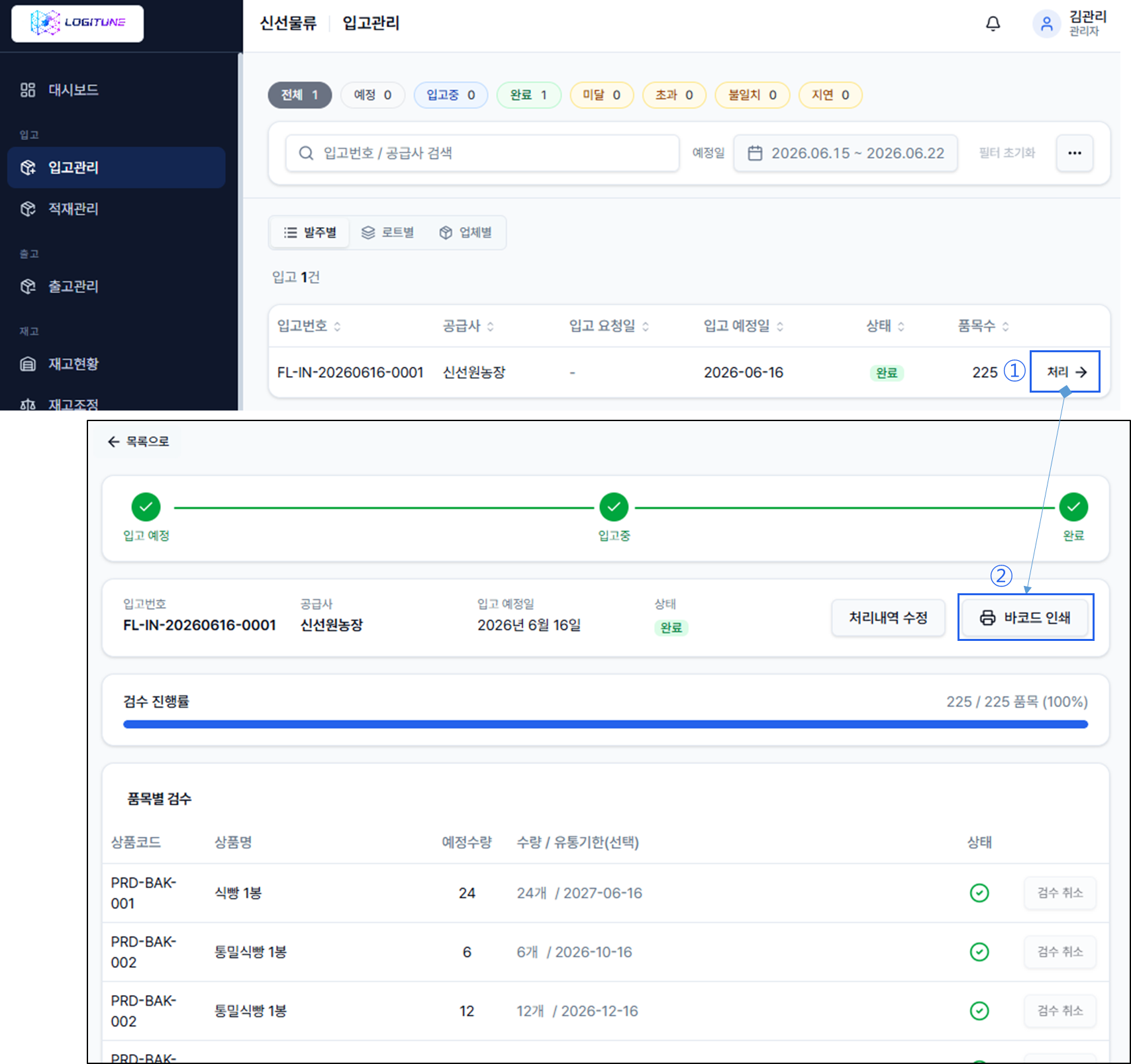Open the more options ellipsis menu
Viewport: 1131px width, 1064px height.
coord(1074,154)
